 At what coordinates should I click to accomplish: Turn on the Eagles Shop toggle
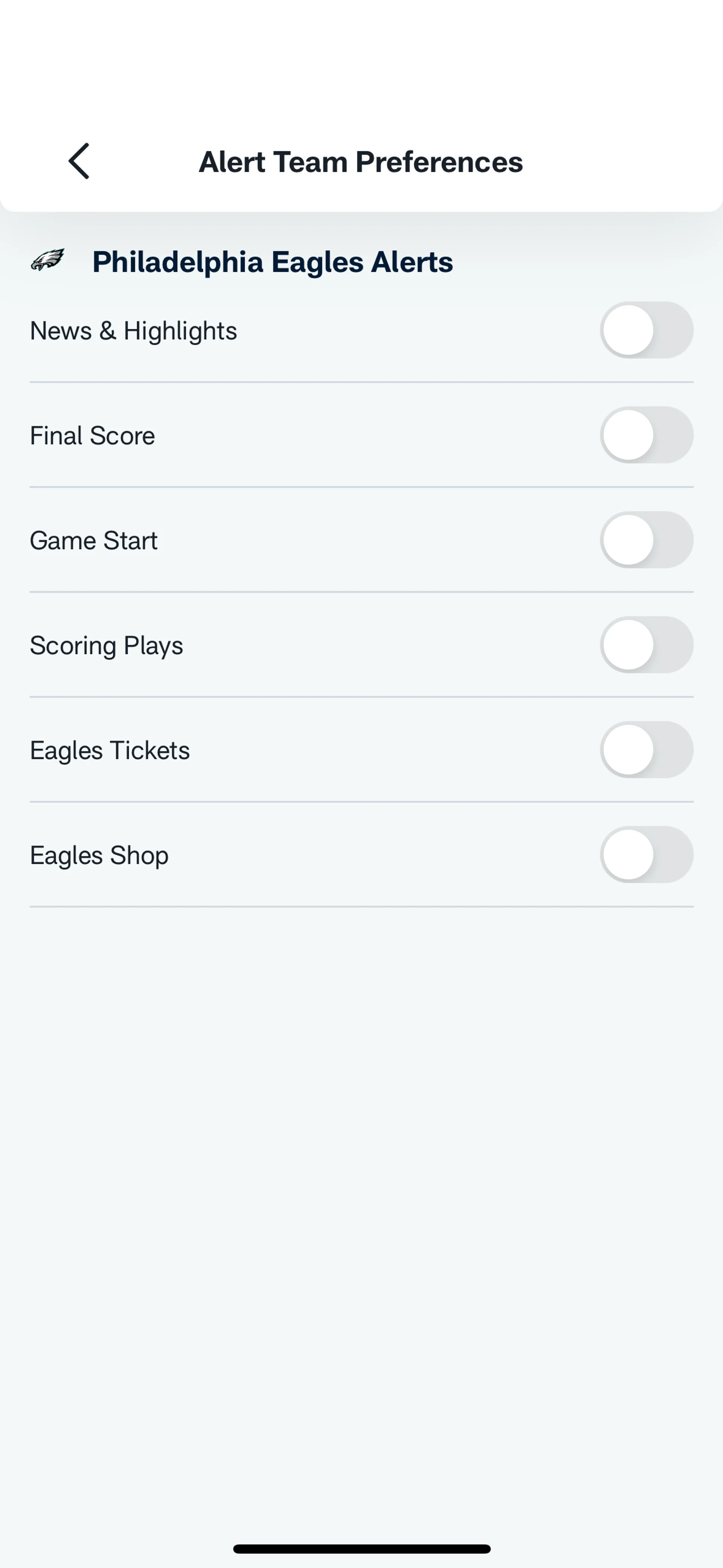646,854
